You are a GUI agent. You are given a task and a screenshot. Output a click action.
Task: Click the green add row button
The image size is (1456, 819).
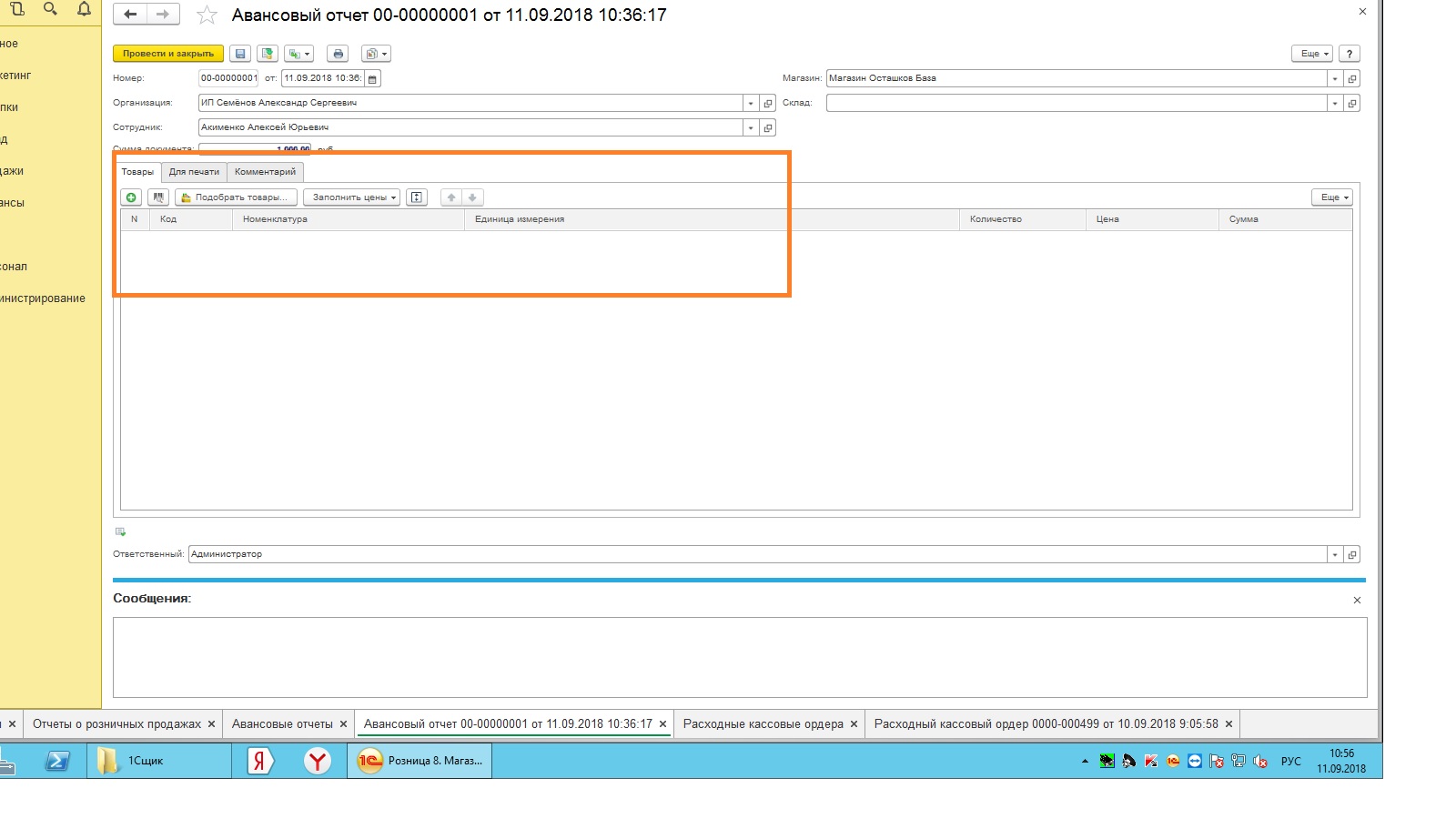pyautogui.click(x=131, y=197)
